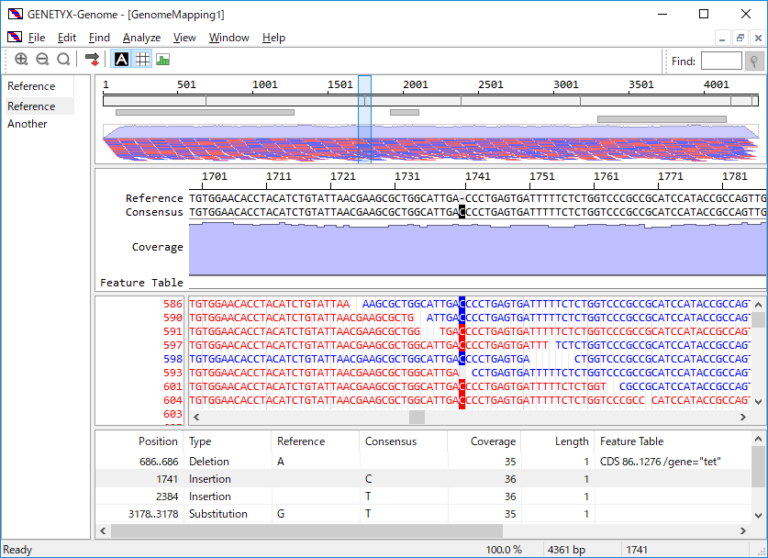This screenshot has width=768, height=558.
Task: Toggle the sequence letter 'A' view
Action: tap(121, 59)
